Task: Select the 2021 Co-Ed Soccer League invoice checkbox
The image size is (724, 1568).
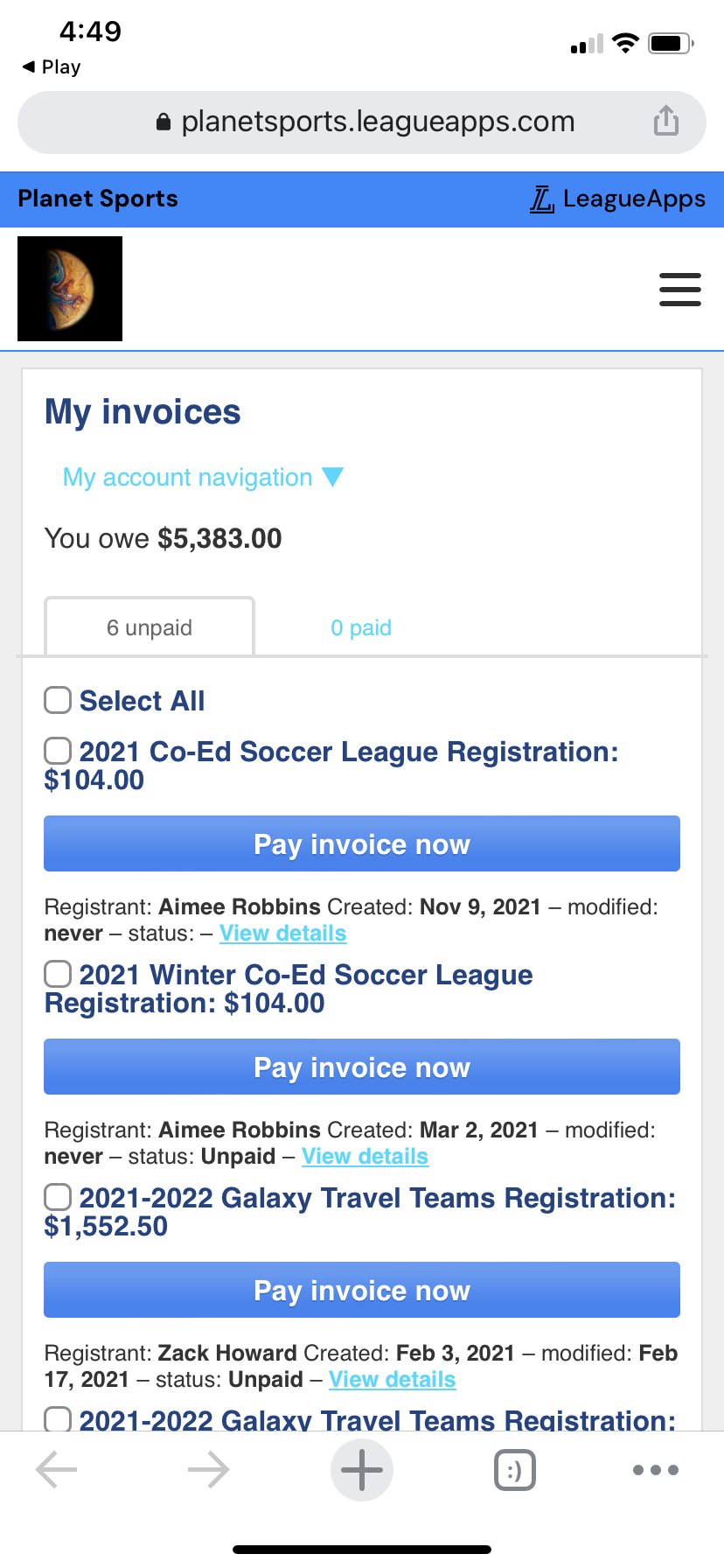Action: click(x=58, y=751)
